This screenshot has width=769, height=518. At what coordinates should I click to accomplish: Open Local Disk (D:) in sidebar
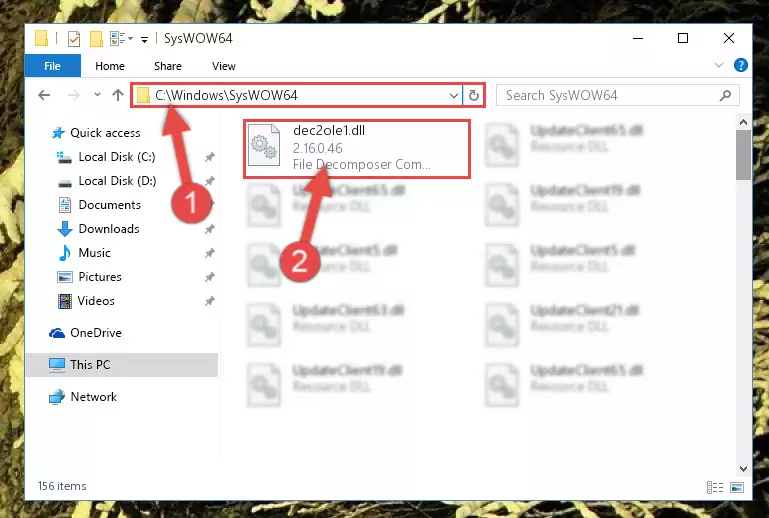pos(117,181)
